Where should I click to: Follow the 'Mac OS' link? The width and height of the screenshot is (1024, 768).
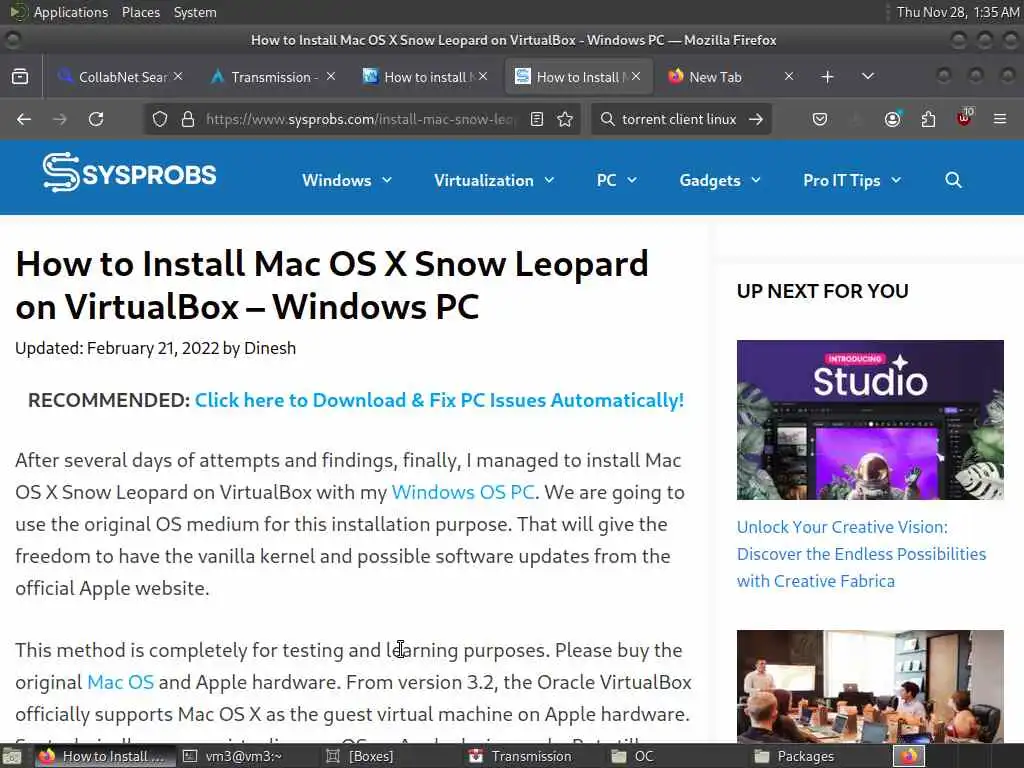click(x=121, y=682)
